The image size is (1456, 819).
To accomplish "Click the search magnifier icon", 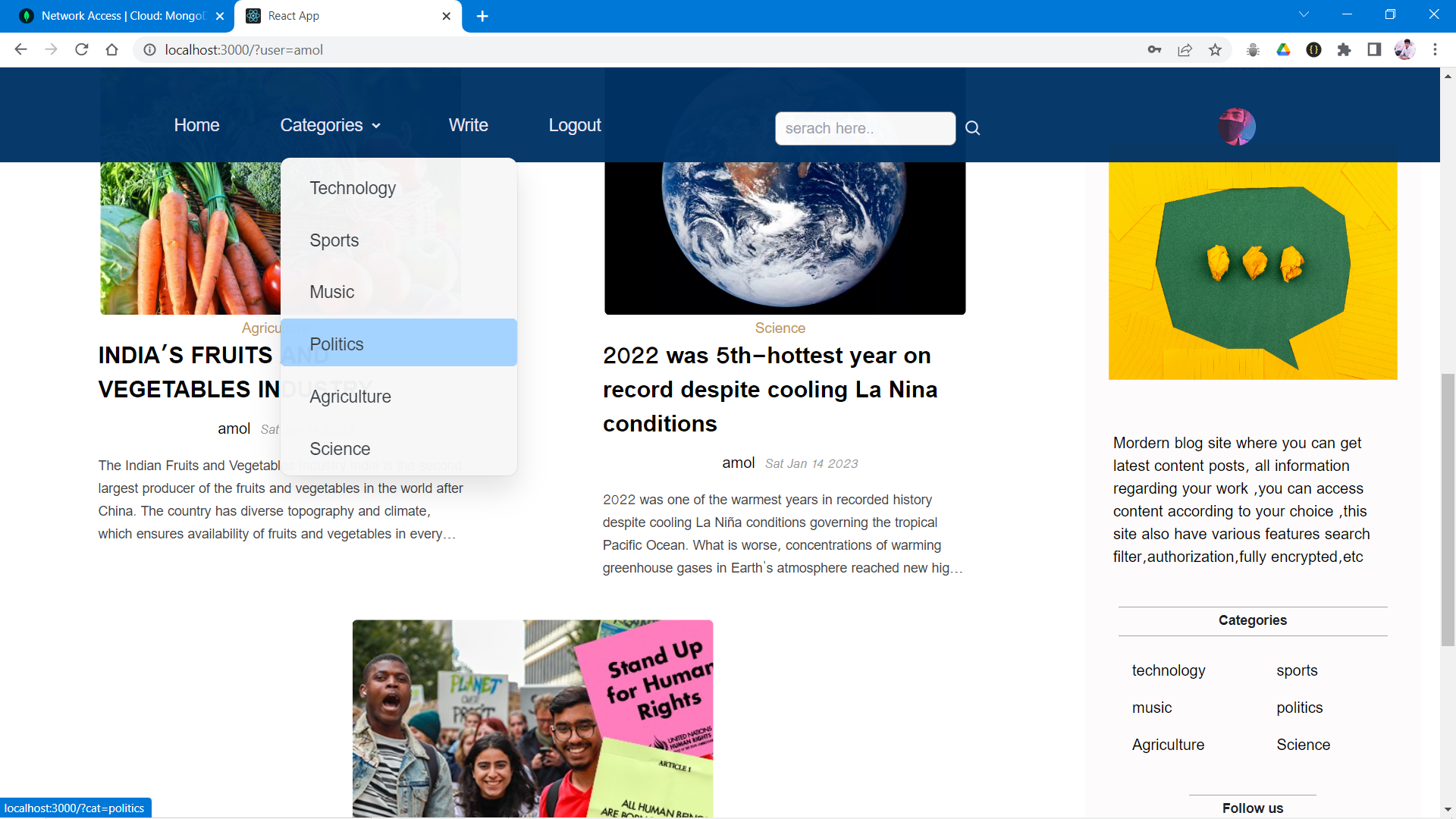I will (972, 128).
